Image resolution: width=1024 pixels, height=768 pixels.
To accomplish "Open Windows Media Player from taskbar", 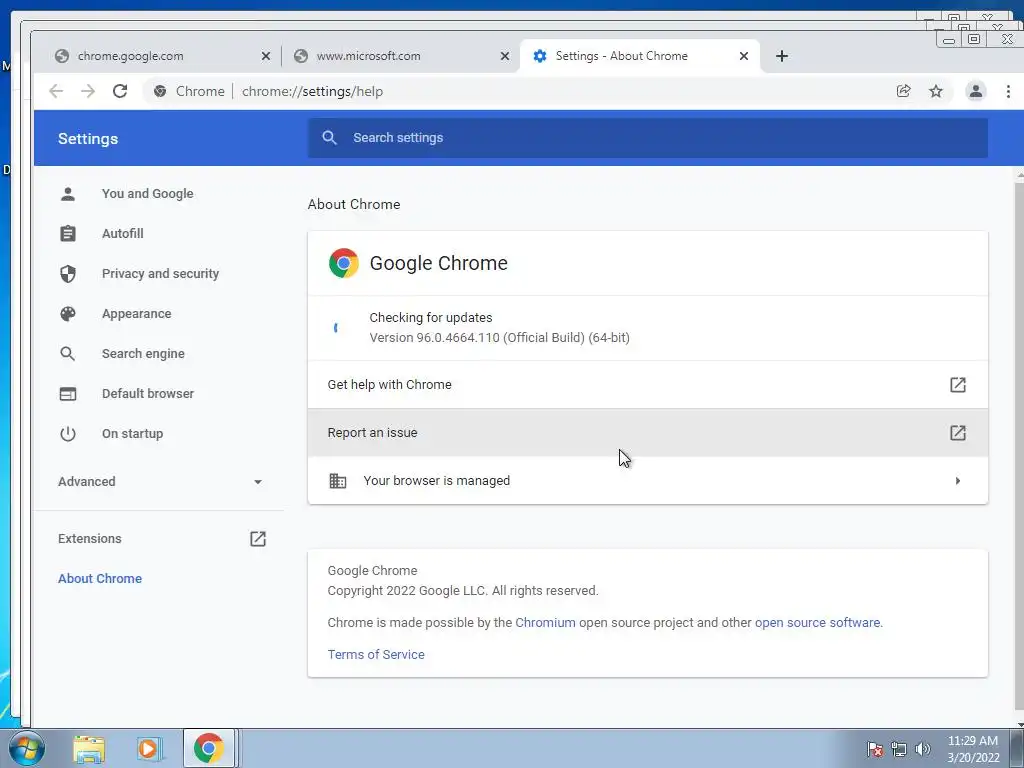I will (148, 748).
